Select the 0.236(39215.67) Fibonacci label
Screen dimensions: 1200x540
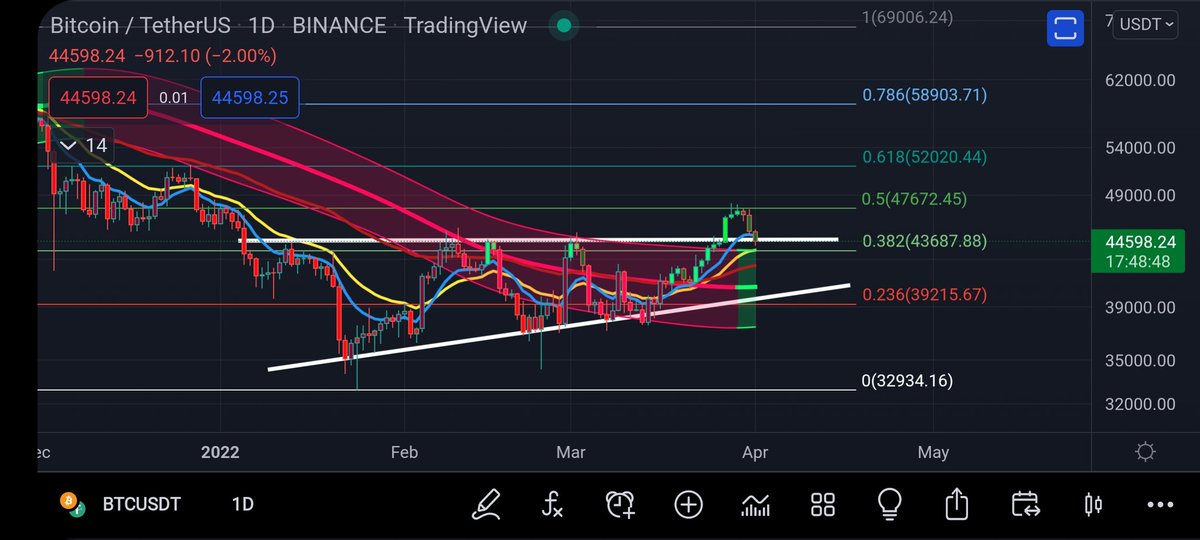(x=924, y=295)
